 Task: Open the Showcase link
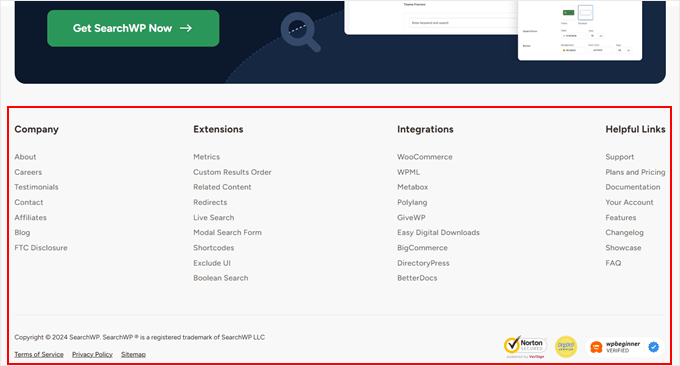623,248
